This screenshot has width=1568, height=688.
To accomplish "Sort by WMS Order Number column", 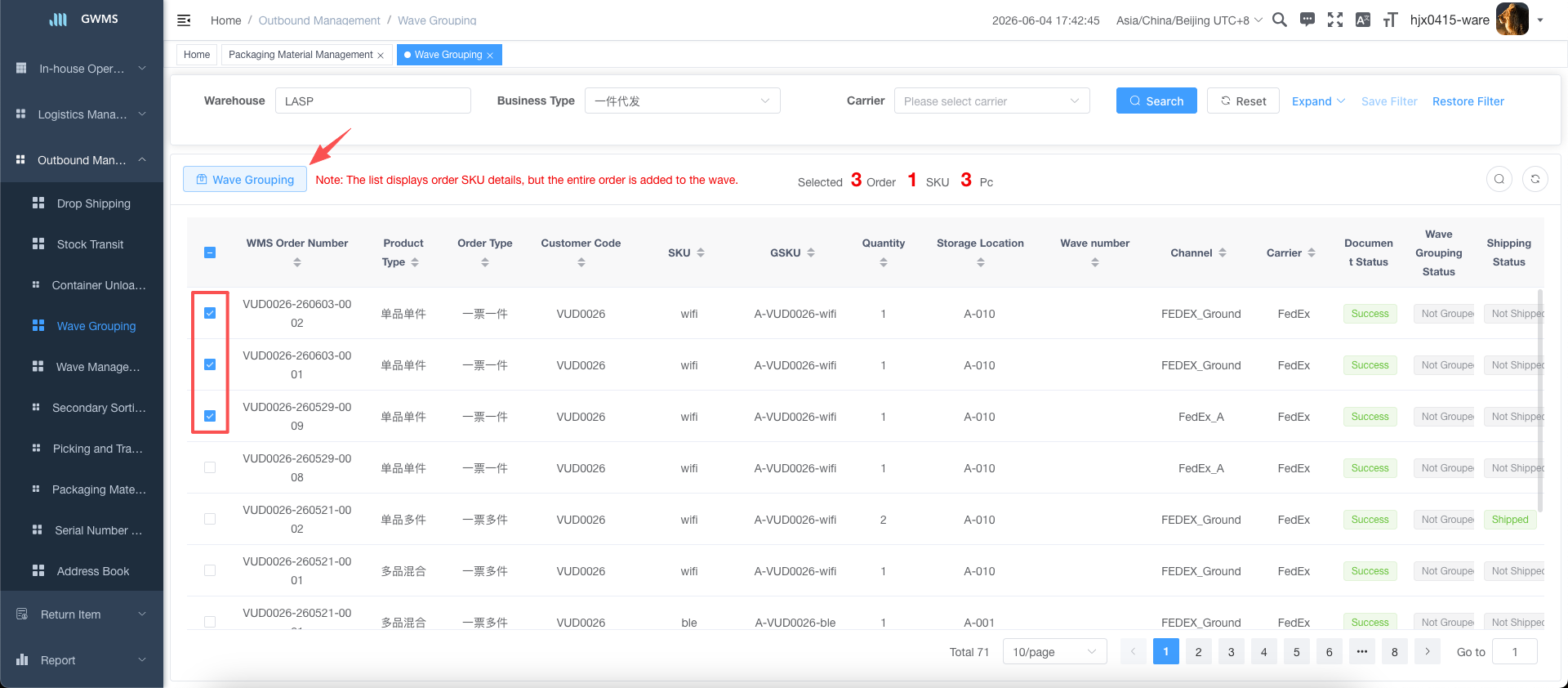I will coord(297,262).
